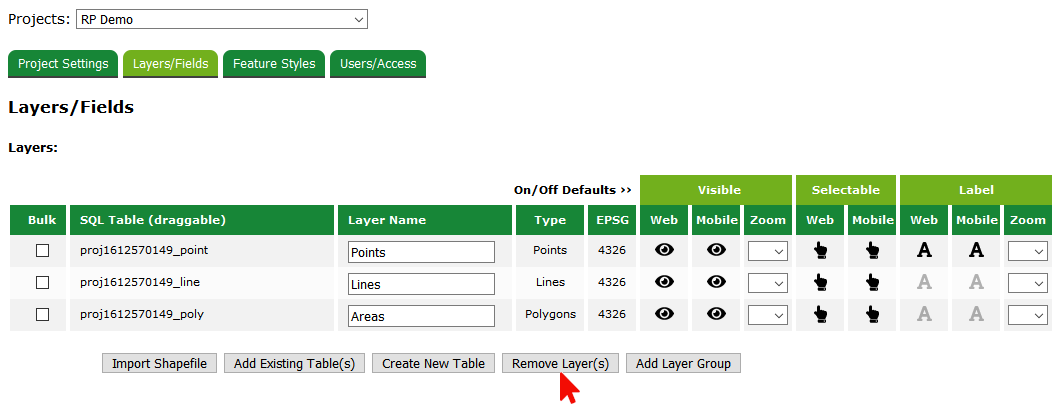The width and height of the screenshot is (1063, 415).
Task: Toggle web visibility eye for Points layer
Action: tap(664, 251)
